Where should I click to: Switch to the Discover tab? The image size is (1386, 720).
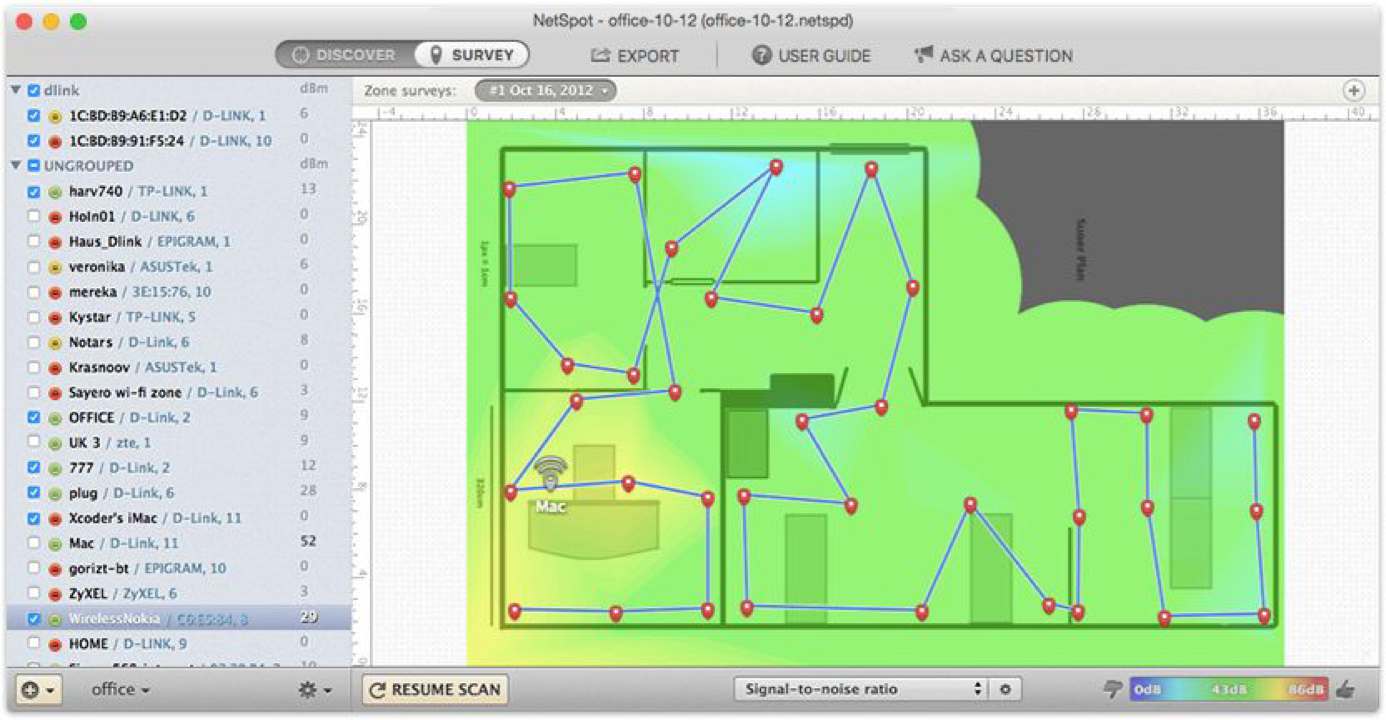point(344,55)
